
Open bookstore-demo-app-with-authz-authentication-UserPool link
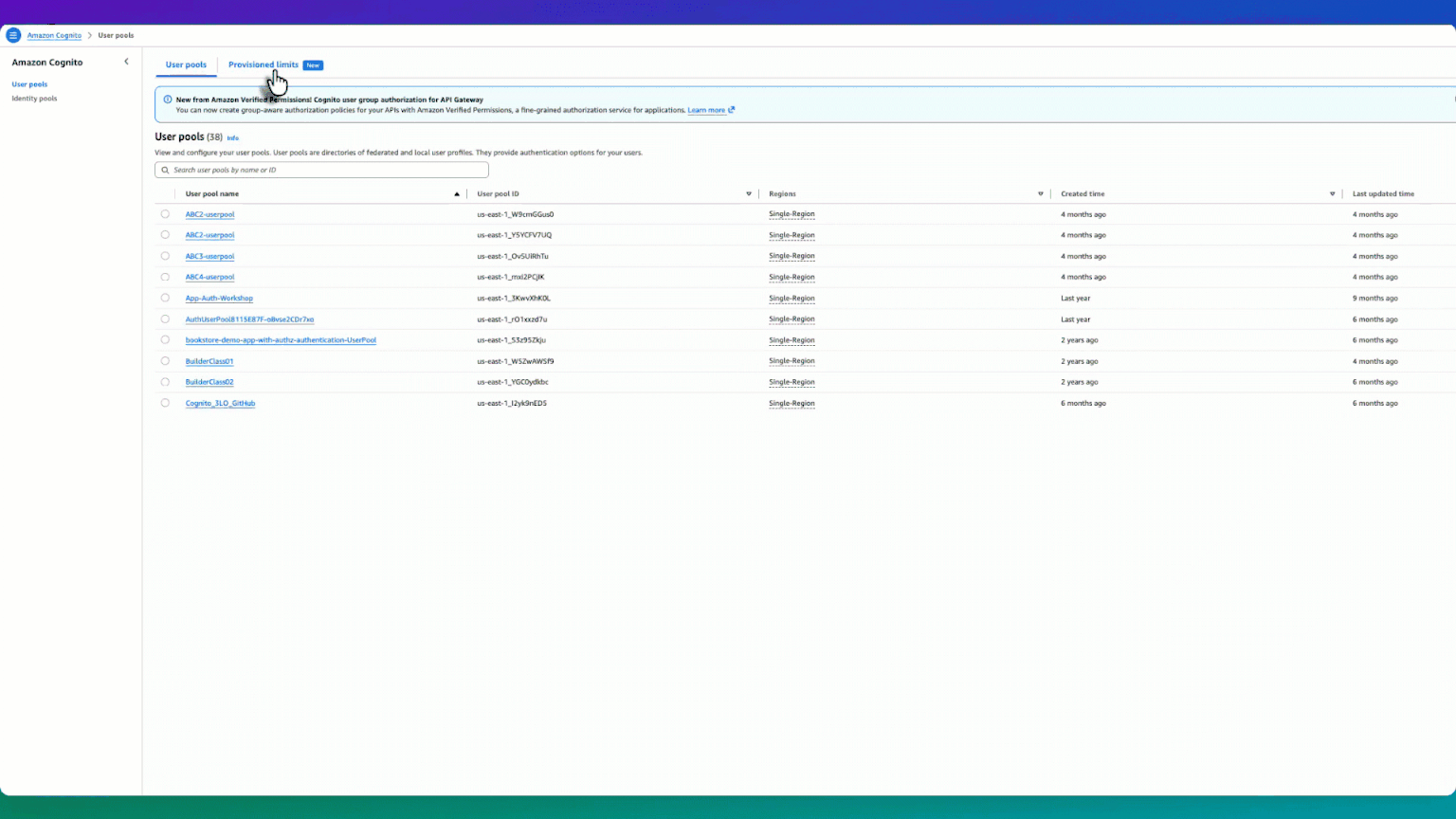pyautogui.click(x=281, y=340)
